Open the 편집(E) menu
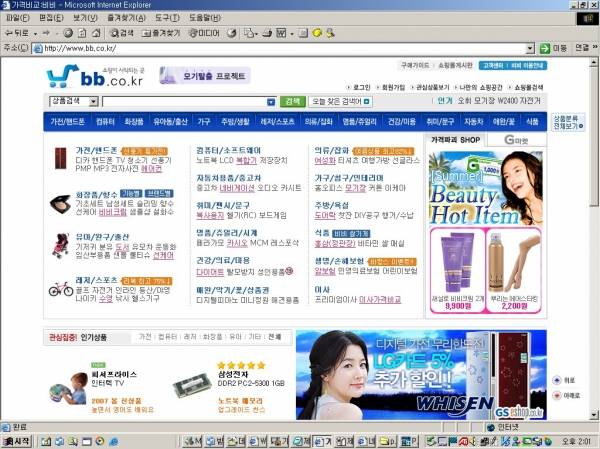 [x=51, y=18]
